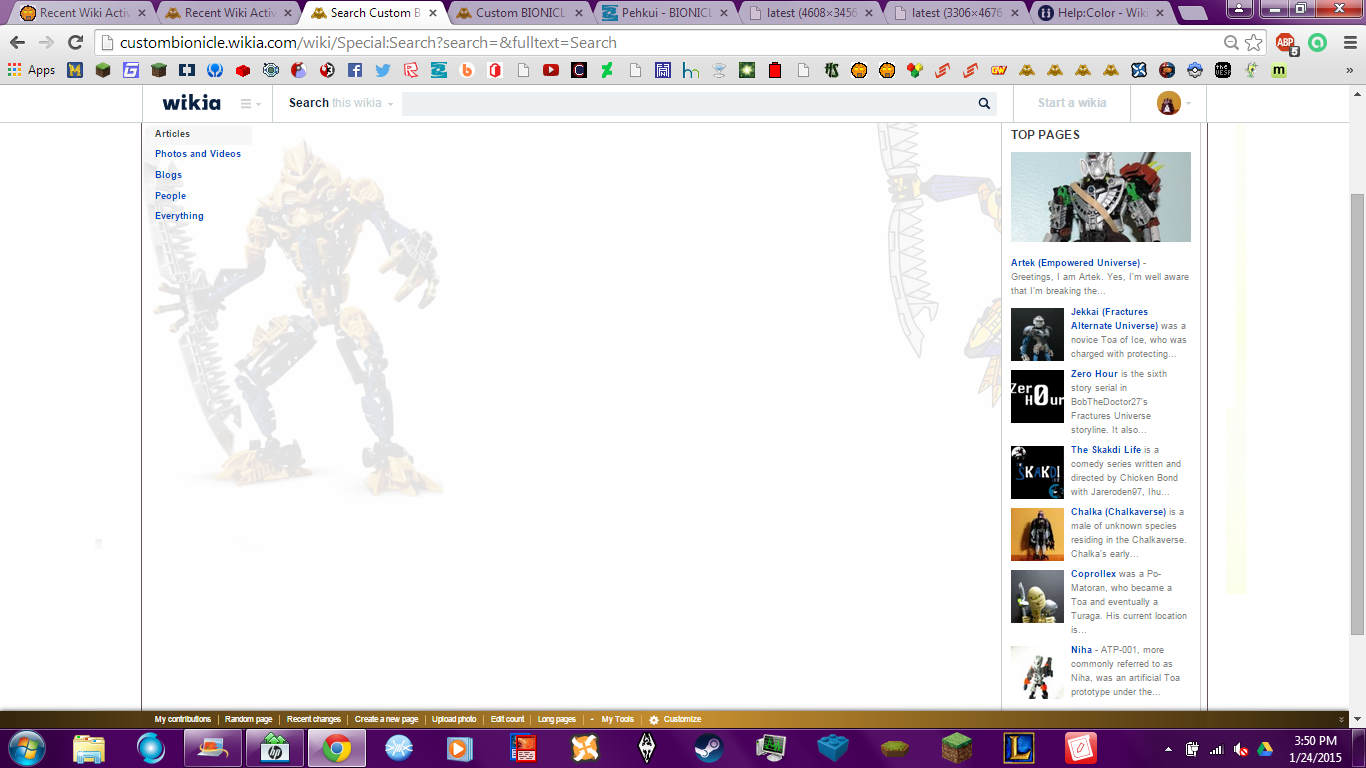Open the Twitter bookmark icon
Image resolution: width=1366 pixels, height=768 pixels.
point(383,70)
